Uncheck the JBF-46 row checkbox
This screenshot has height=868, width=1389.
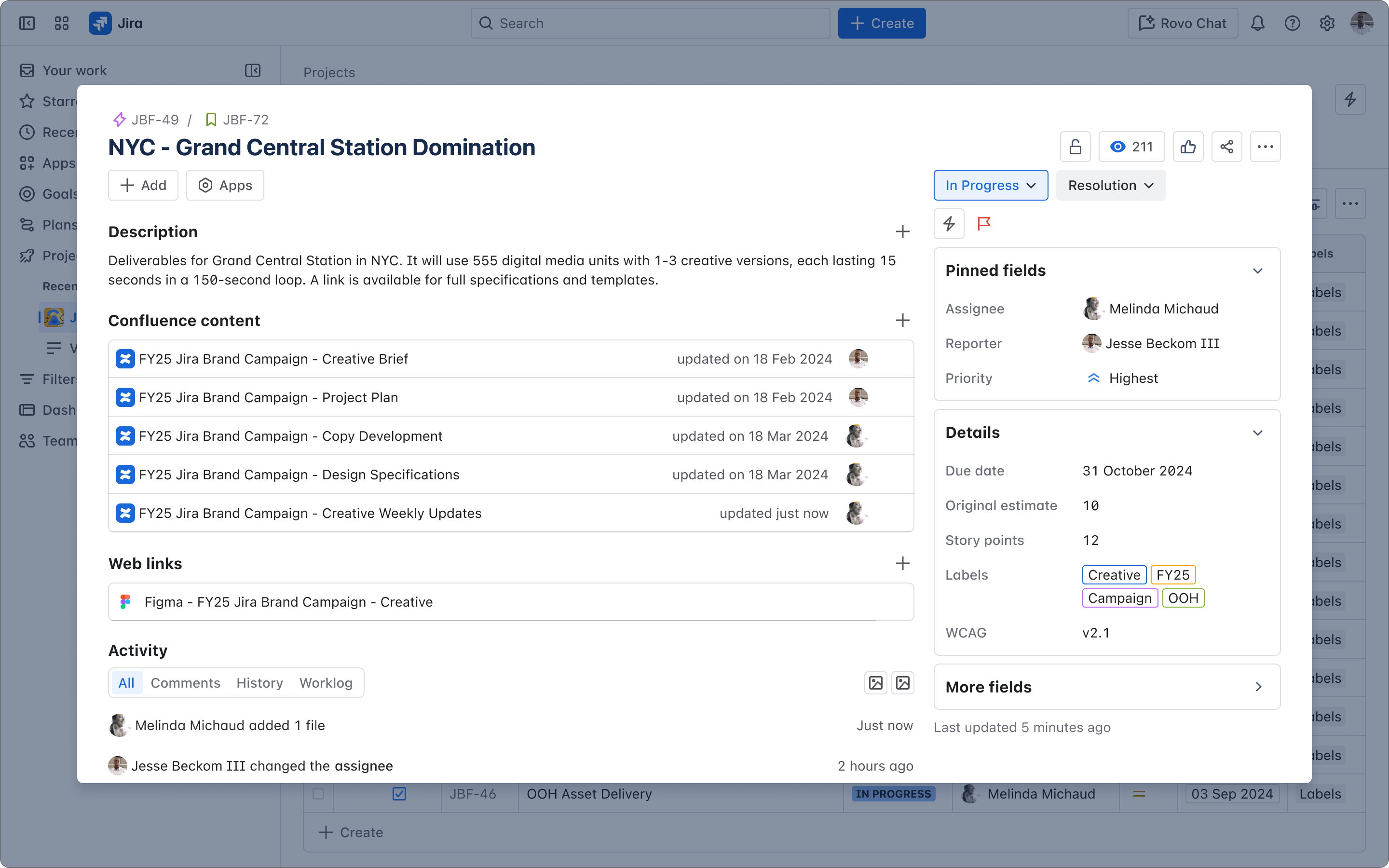[x=399, y=794]
